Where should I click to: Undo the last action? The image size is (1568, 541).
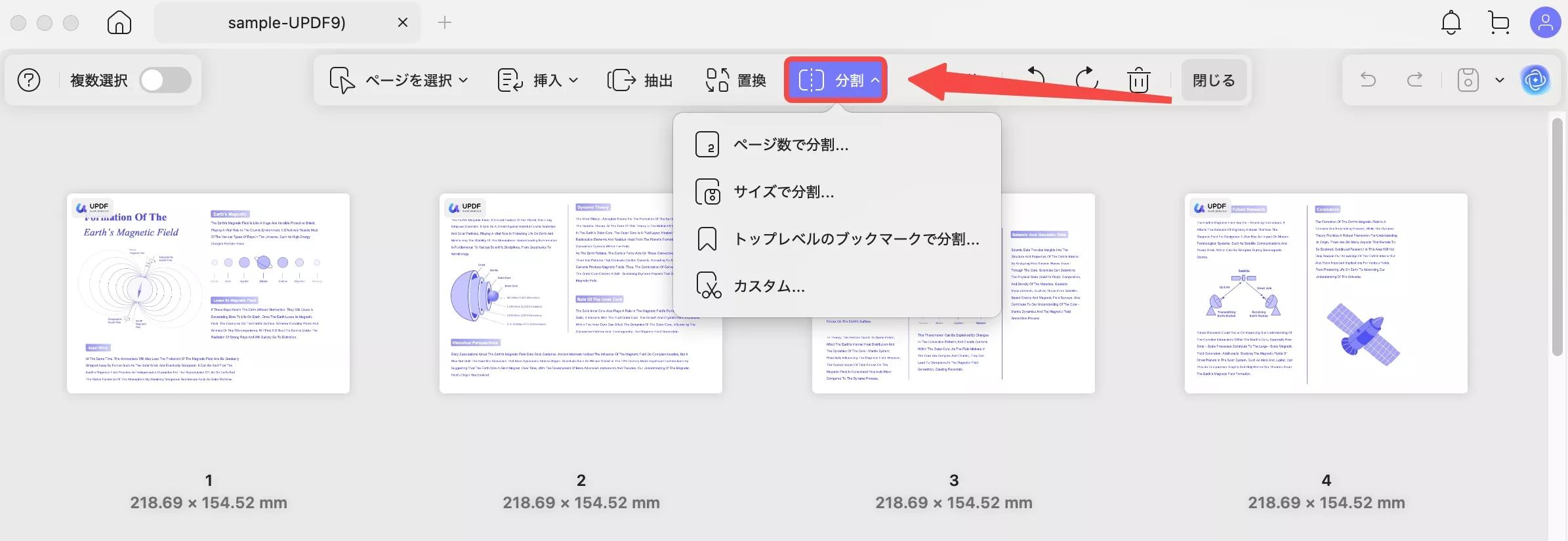pyautogui.click(x=1368, y=80)
